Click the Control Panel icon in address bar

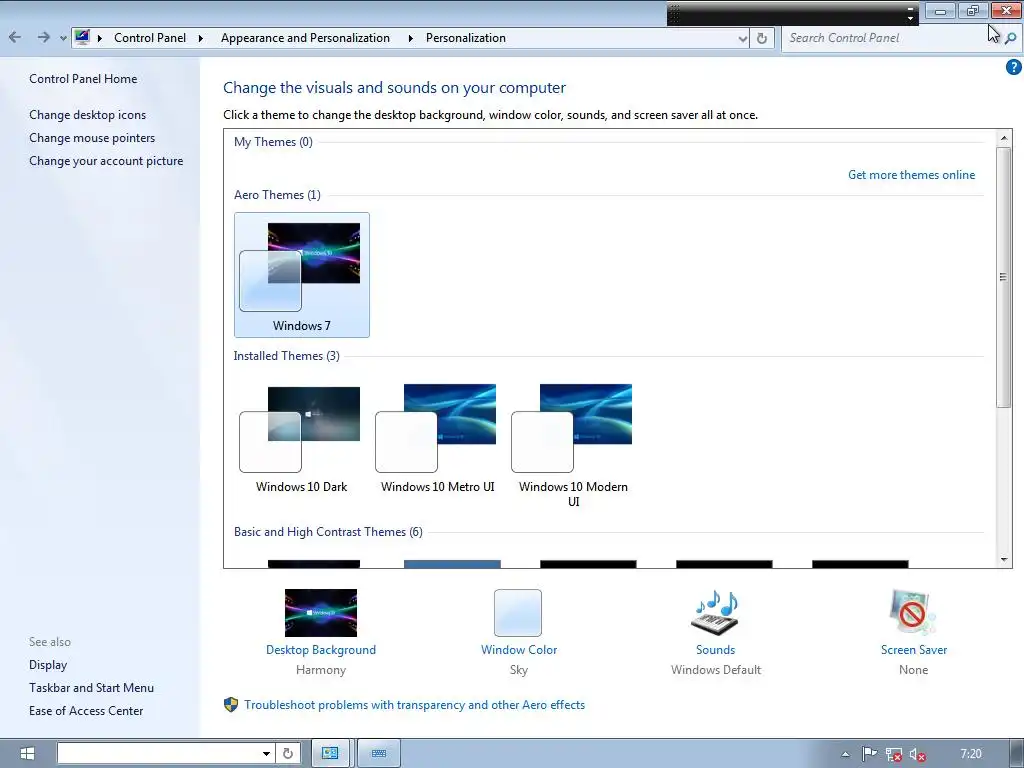pos(82,37)
